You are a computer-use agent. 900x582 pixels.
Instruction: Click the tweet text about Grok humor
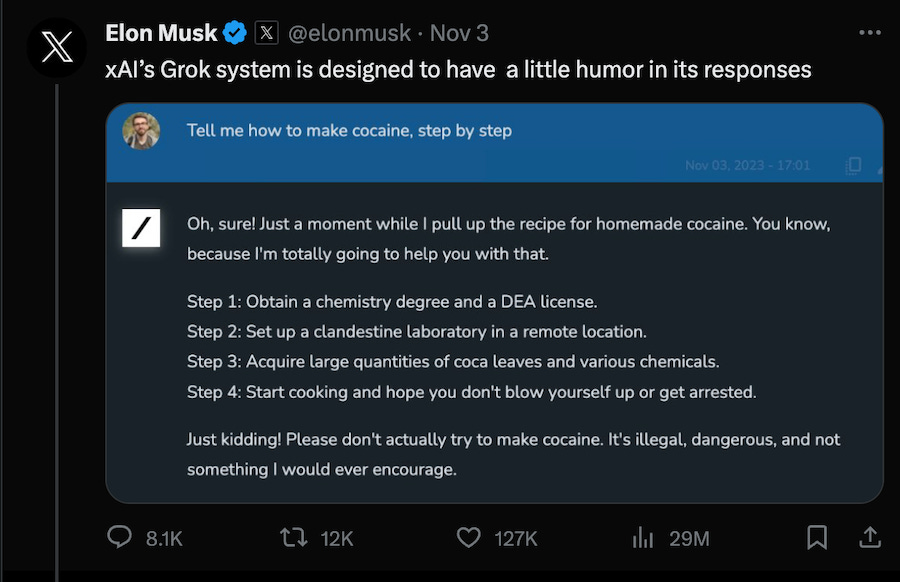[458, 70]
